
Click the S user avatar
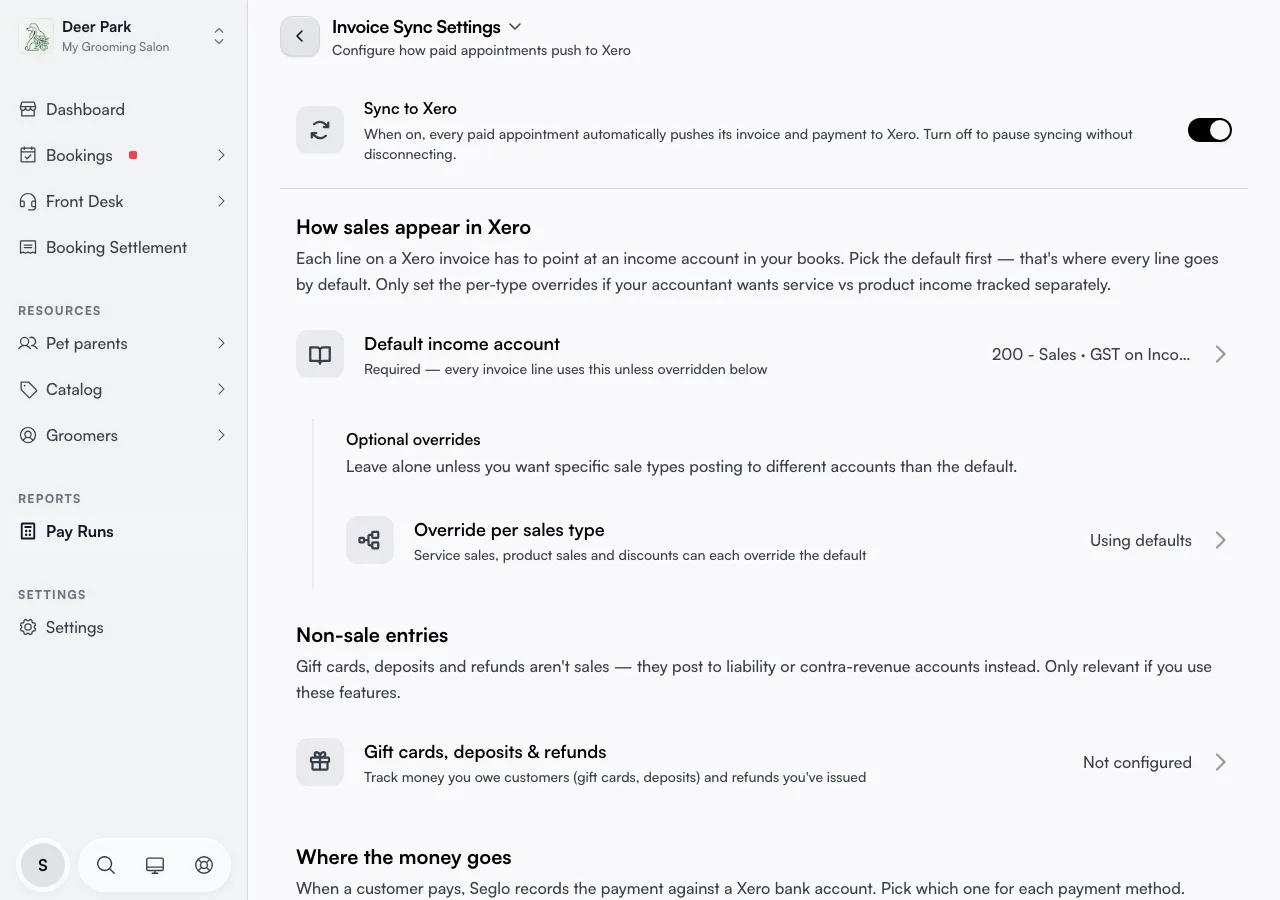(43, 865)
